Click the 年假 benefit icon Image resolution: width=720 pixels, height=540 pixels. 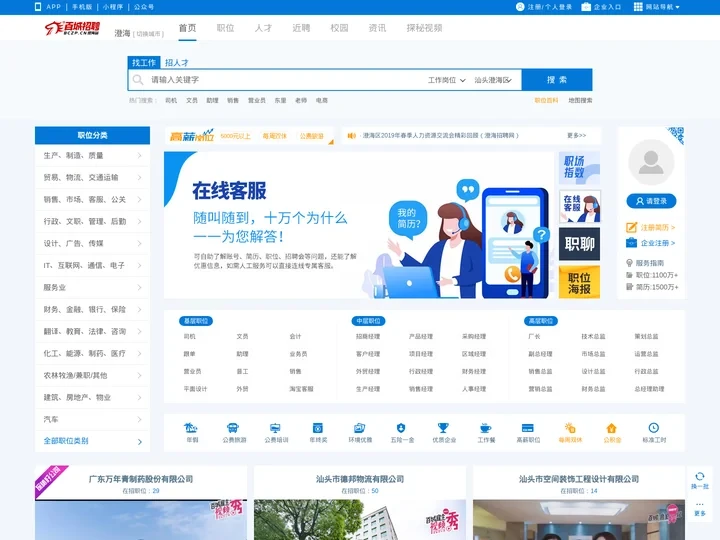pos(191,428)
